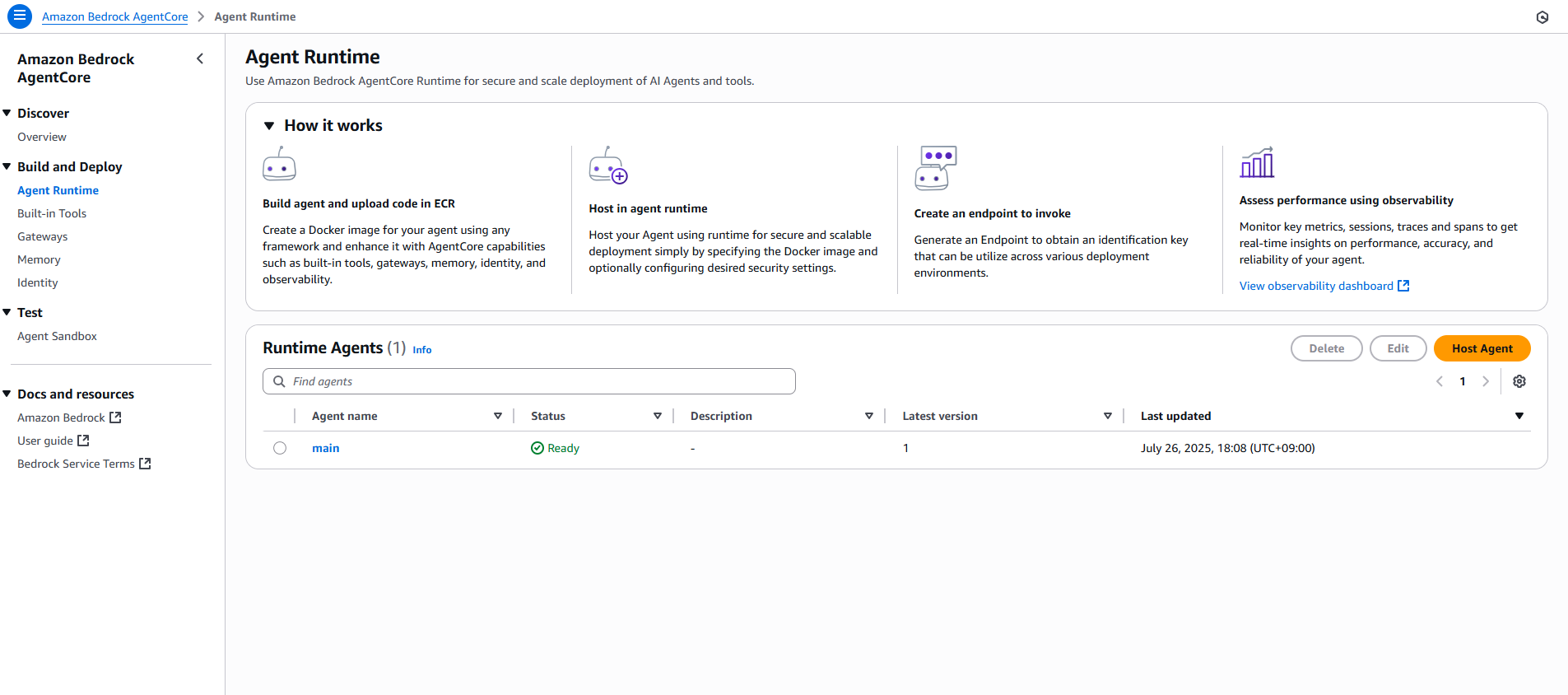Open Memory in side navigation

click(x=39, y=259)
